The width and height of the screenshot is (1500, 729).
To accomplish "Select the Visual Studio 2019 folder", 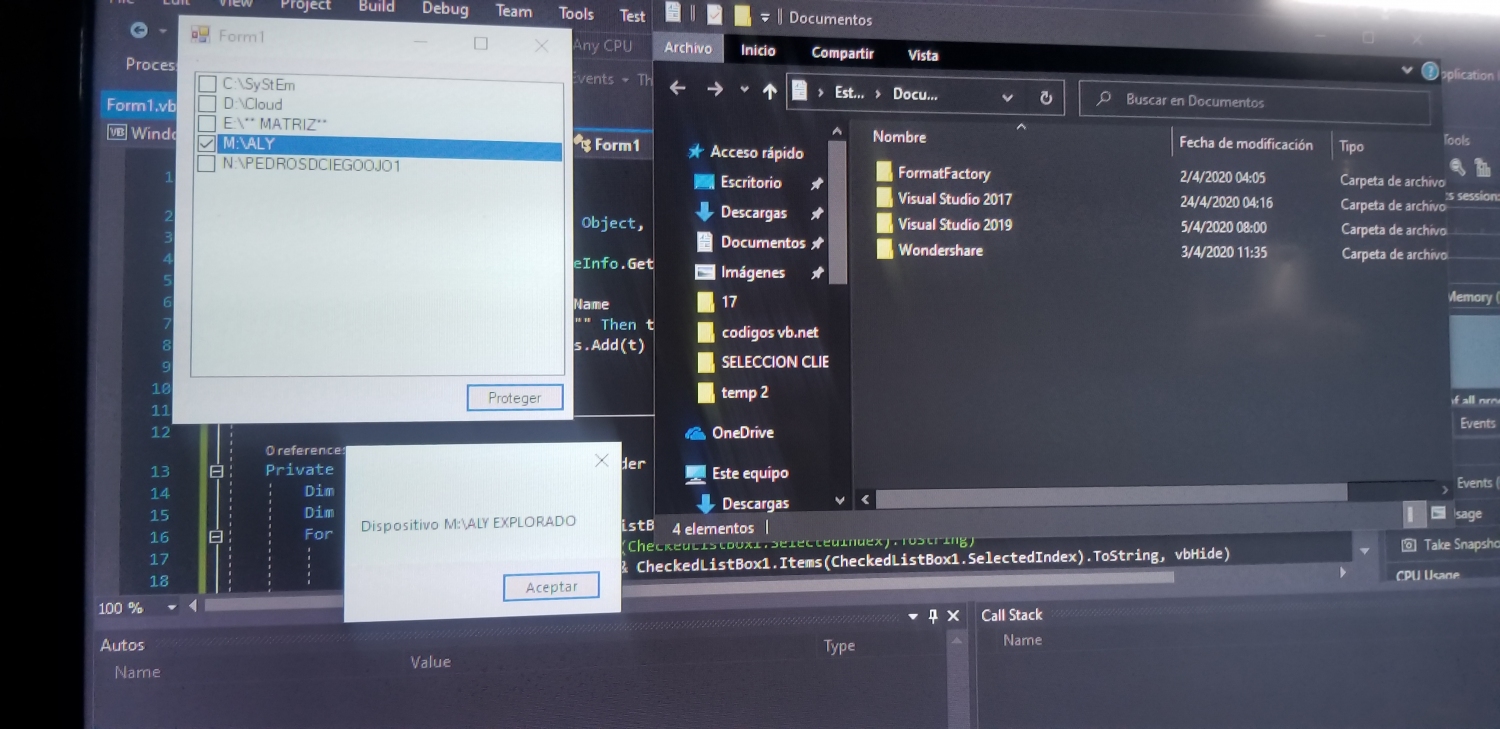I will tap(955, 224).
